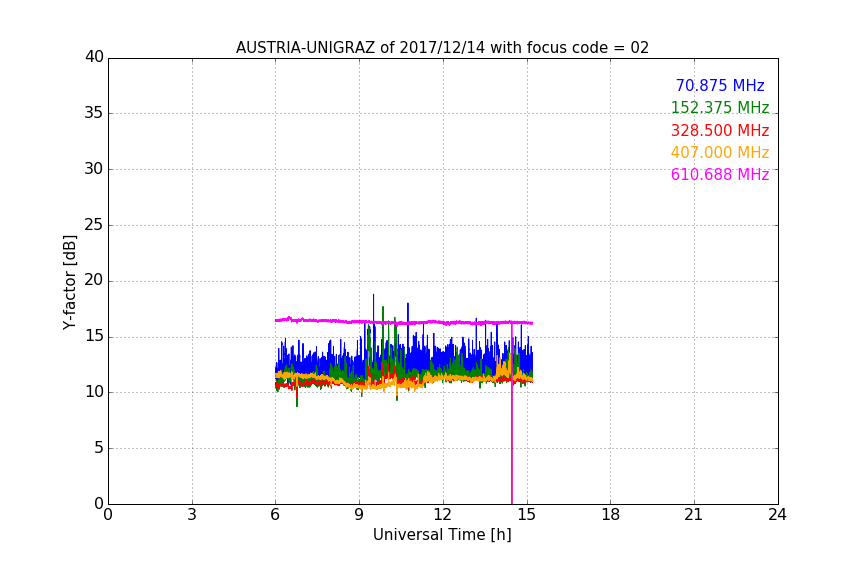Select the 328.500 MHz legend label
The height and width of the screenshot is (576, 864).
pos(720,130)
